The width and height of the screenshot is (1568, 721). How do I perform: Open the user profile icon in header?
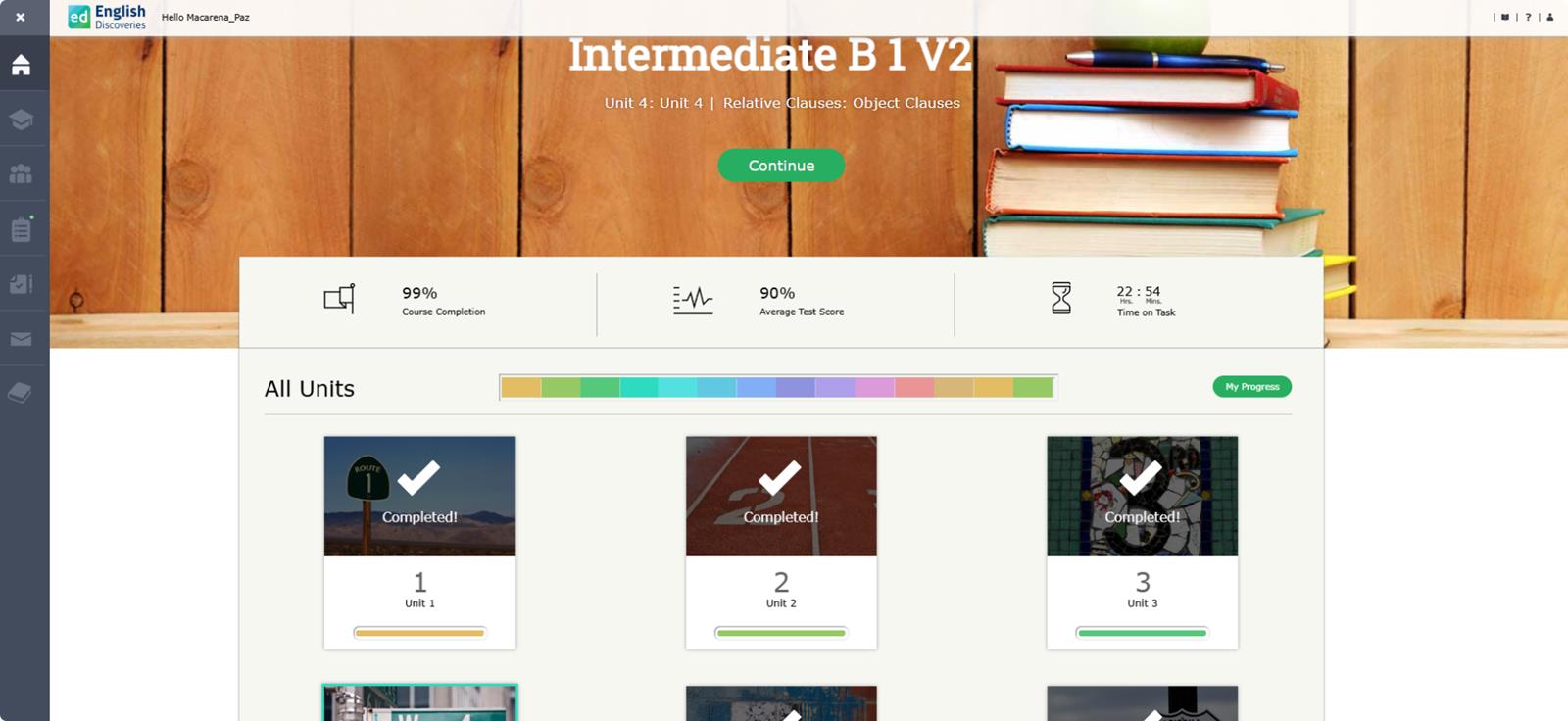pos(1549,17)
